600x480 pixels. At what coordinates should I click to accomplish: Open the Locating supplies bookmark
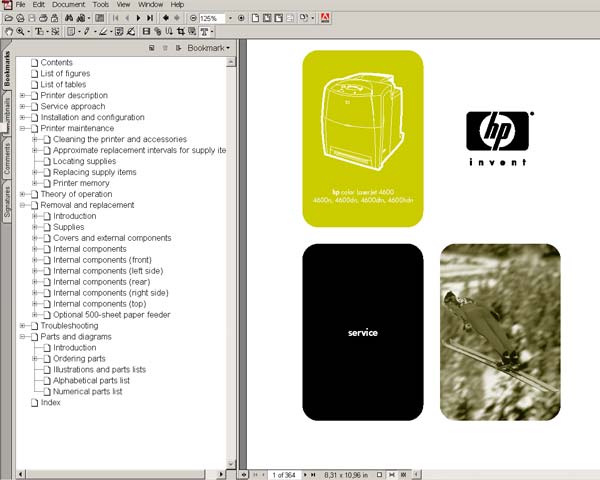tap(84, 161)
